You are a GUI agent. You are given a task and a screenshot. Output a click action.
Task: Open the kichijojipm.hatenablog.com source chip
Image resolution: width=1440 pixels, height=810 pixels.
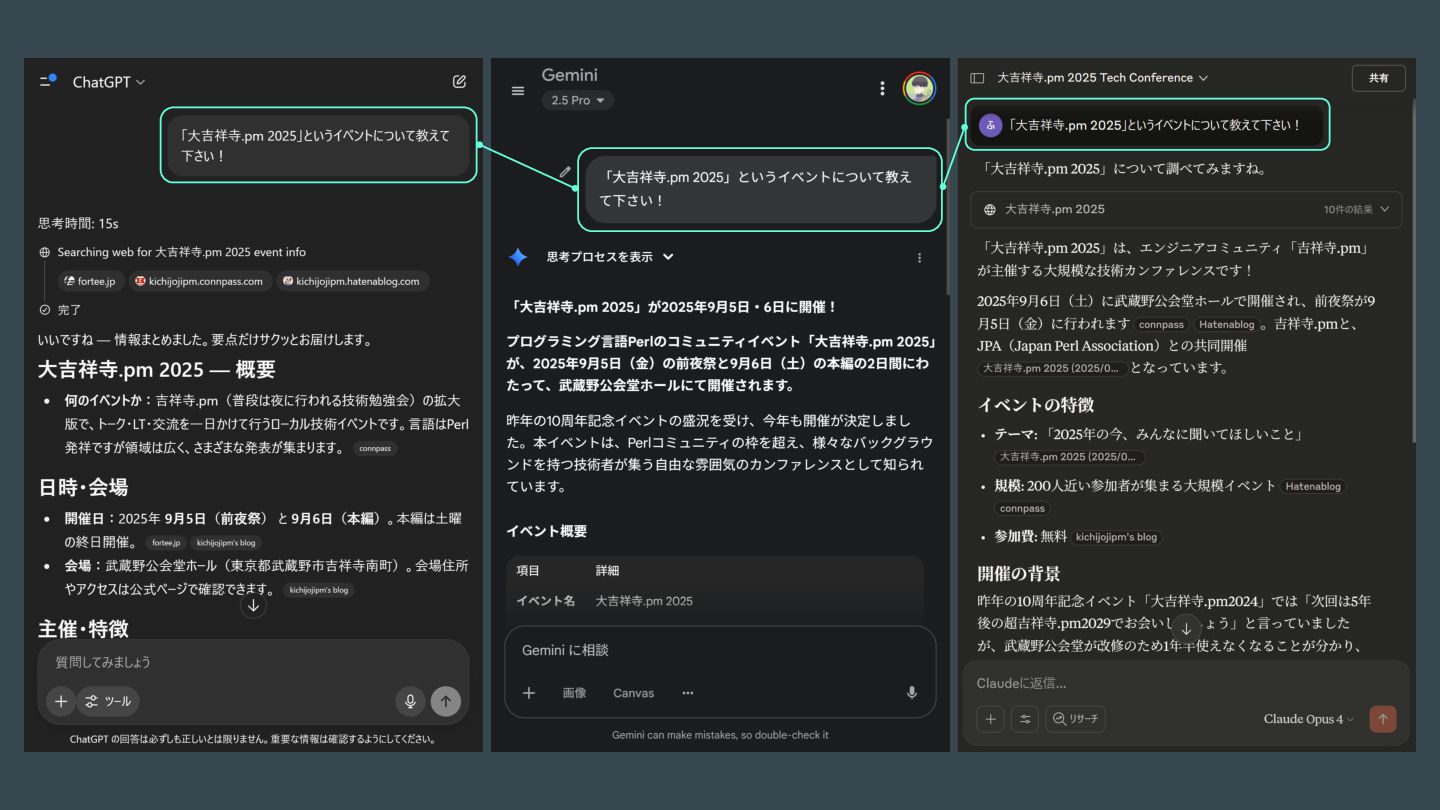(x=352, y=281)
